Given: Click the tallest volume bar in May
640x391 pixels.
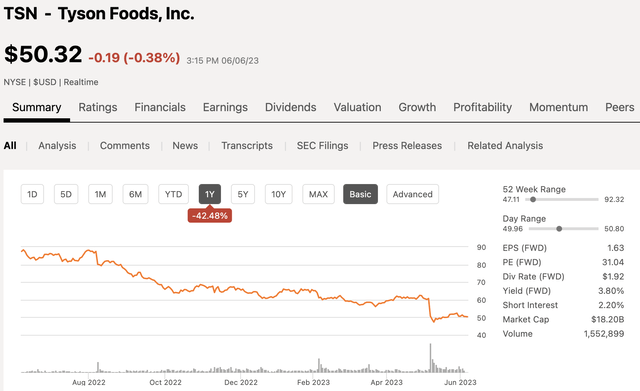Looking at the screenshot, I should [430, 358].
